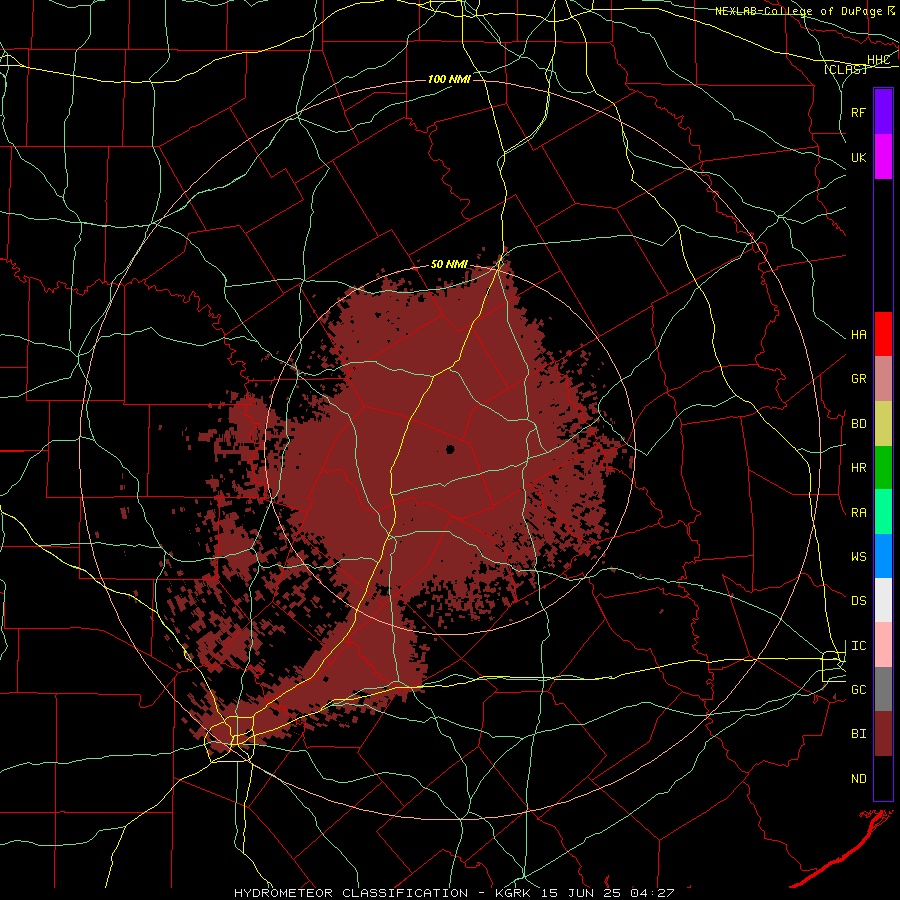This screenshot has height=900, width=900.
Task: Click the RF purple legend swatch
Action: [883, 112]
